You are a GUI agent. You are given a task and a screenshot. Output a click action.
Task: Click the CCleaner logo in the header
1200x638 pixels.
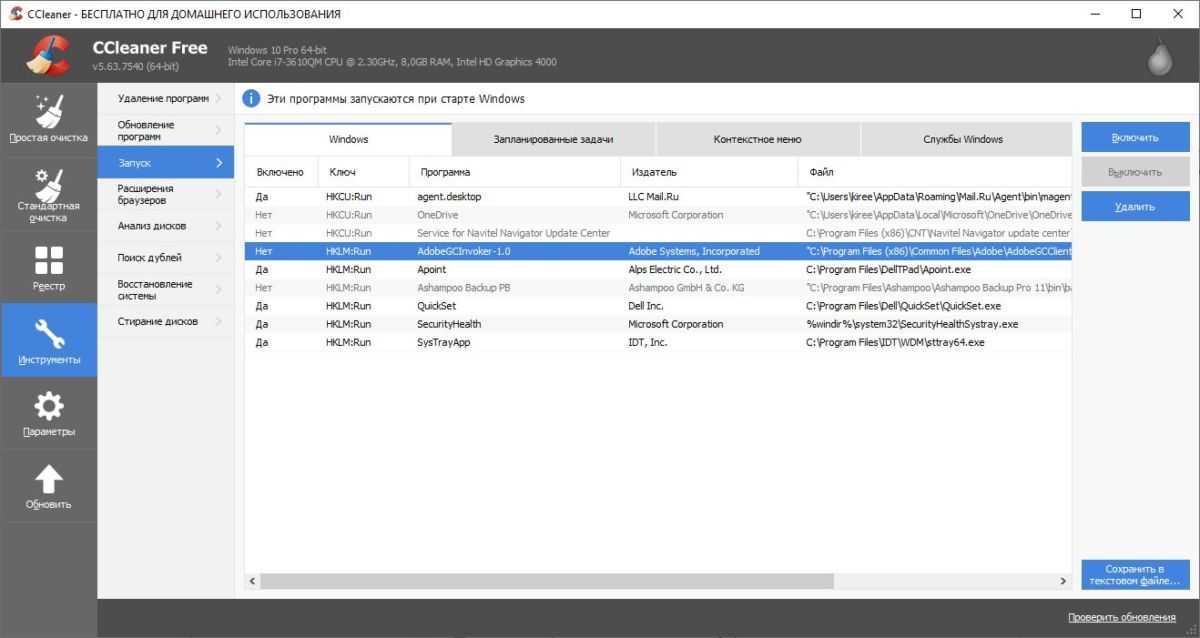(48, 56)
